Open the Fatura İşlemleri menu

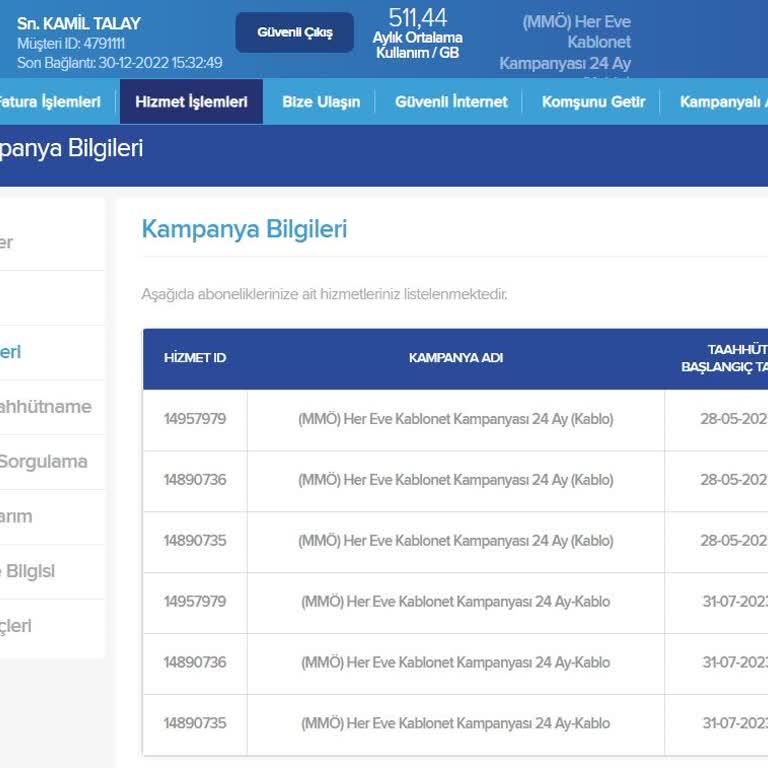pyautogui.click(x=50, y=102)
